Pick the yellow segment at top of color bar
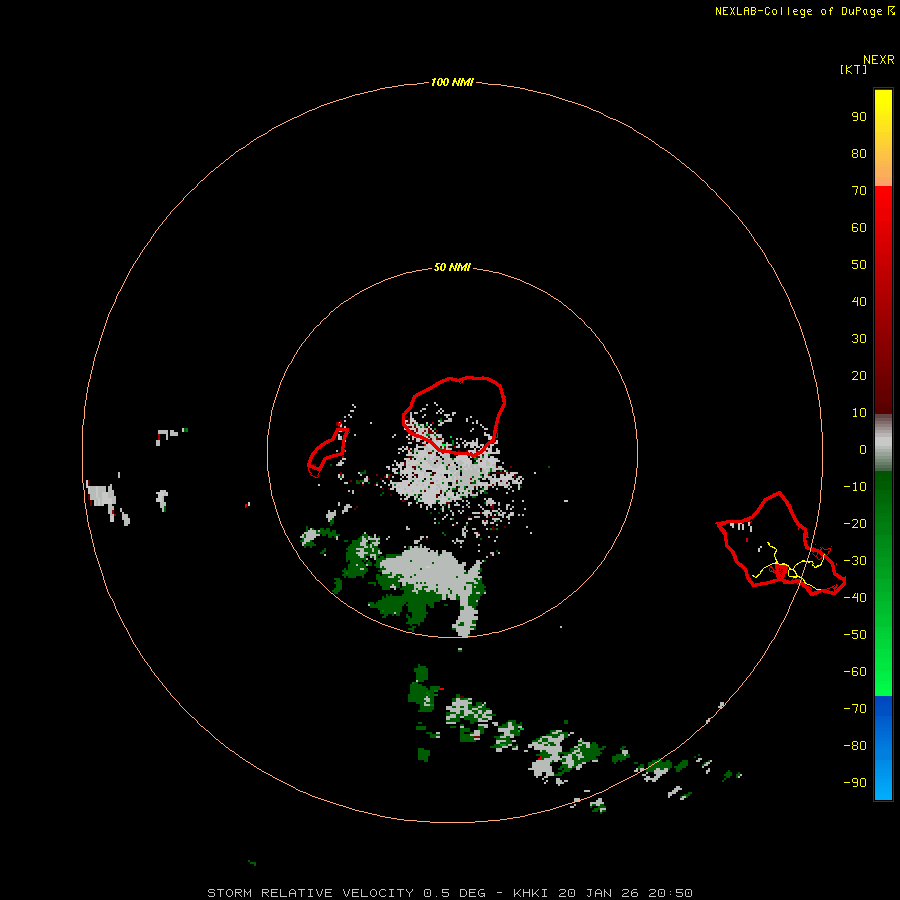This screenshot has height=900, width=900. tap(883, 138)
